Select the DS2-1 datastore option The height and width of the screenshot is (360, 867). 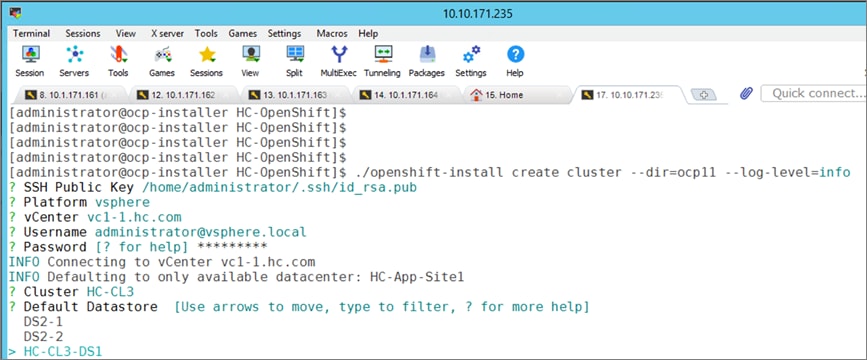[43, 321]
